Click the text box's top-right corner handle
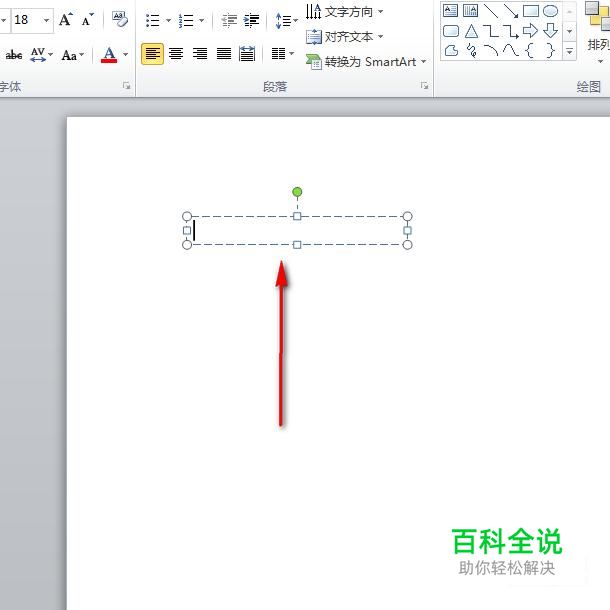 click(x=407, y=216)
